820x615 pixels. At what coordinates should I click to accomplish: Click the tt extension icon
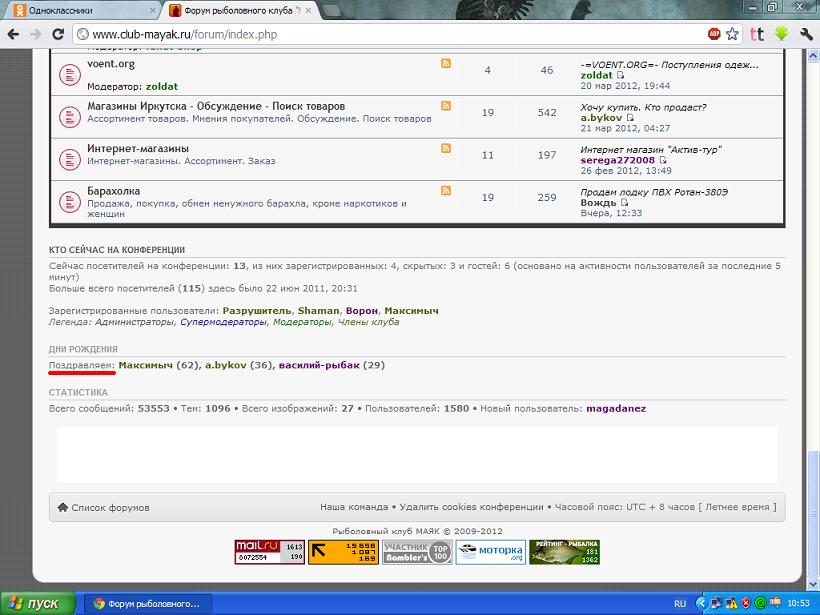pos(757,35)
